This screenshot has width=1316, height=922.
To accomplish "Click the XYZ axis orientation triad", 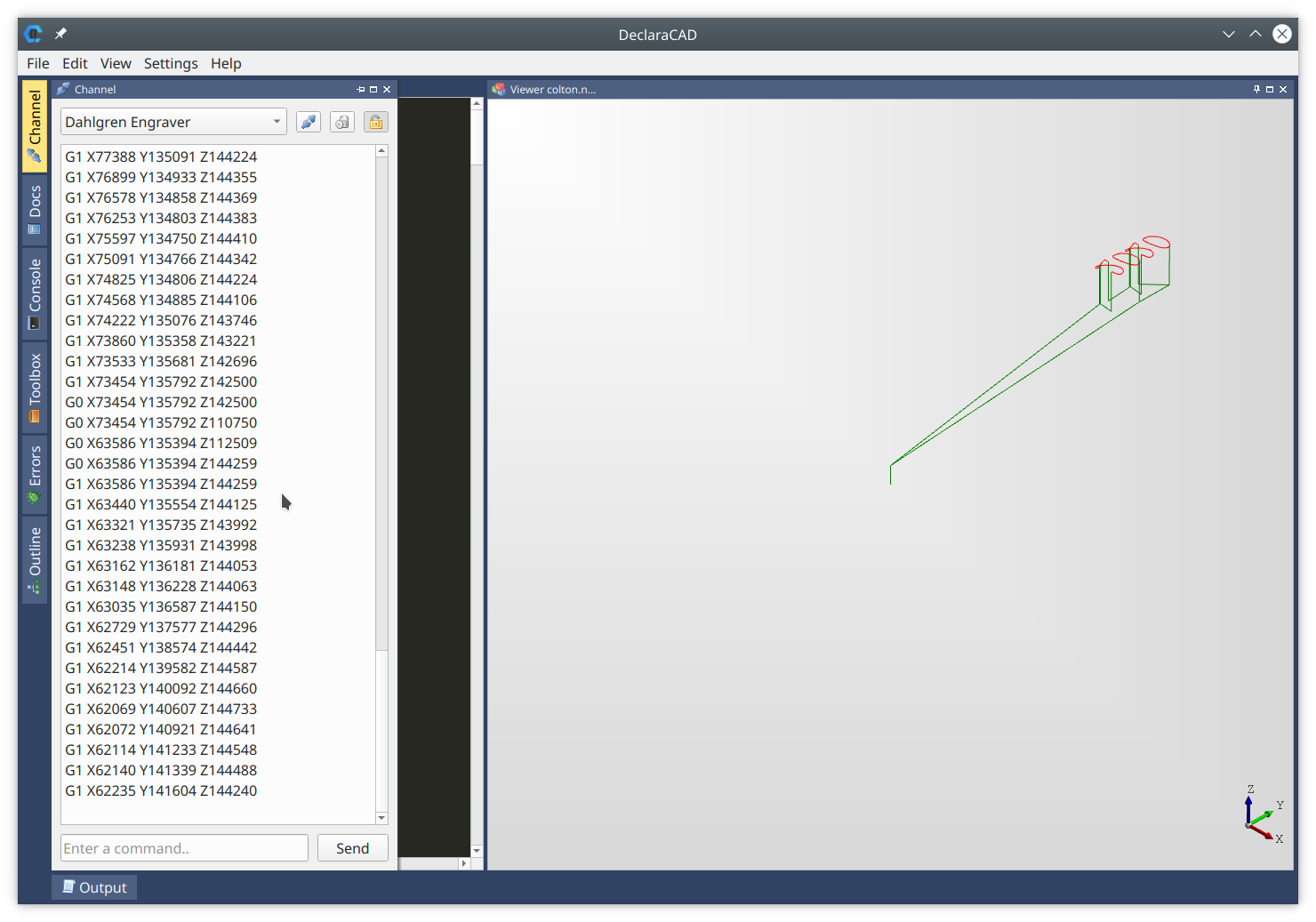I will pos(1264,814).
